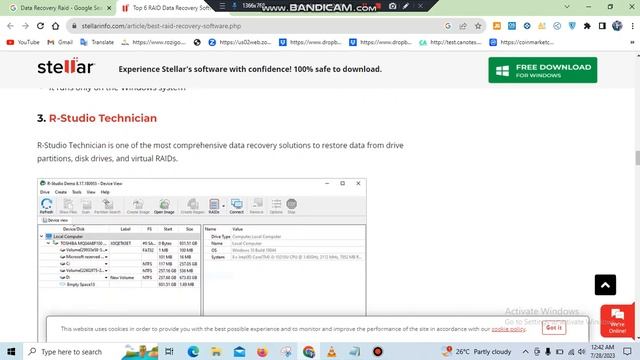Open the us02web.zo... bookmark
Viewport: 640px width, 360px height.
point(240,42)
